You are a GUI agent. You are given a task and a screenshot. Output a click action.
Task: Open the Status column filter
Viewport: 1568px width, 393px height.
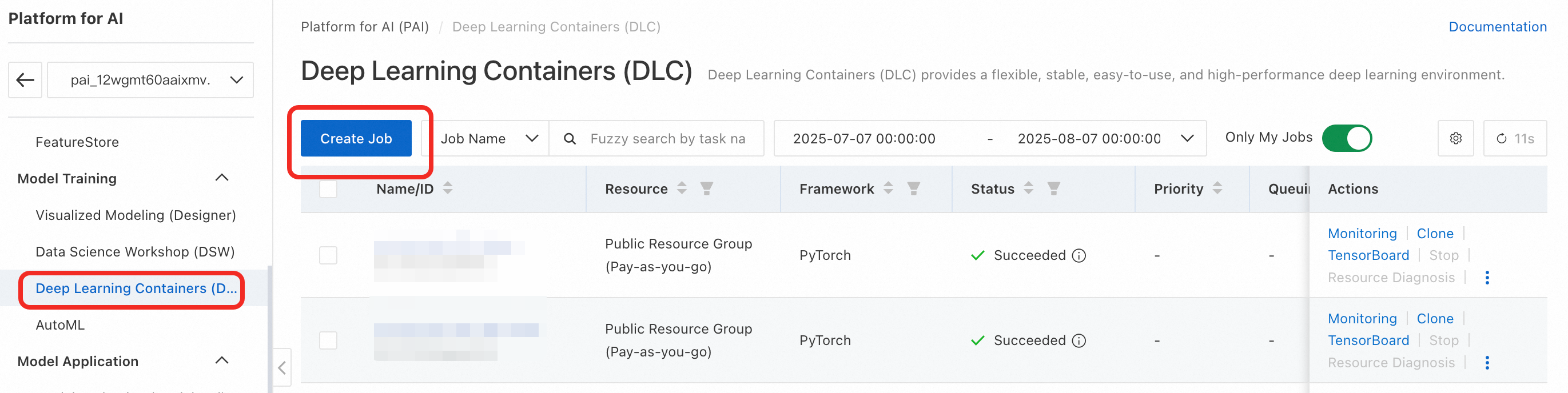click(x=1053, y=189)
